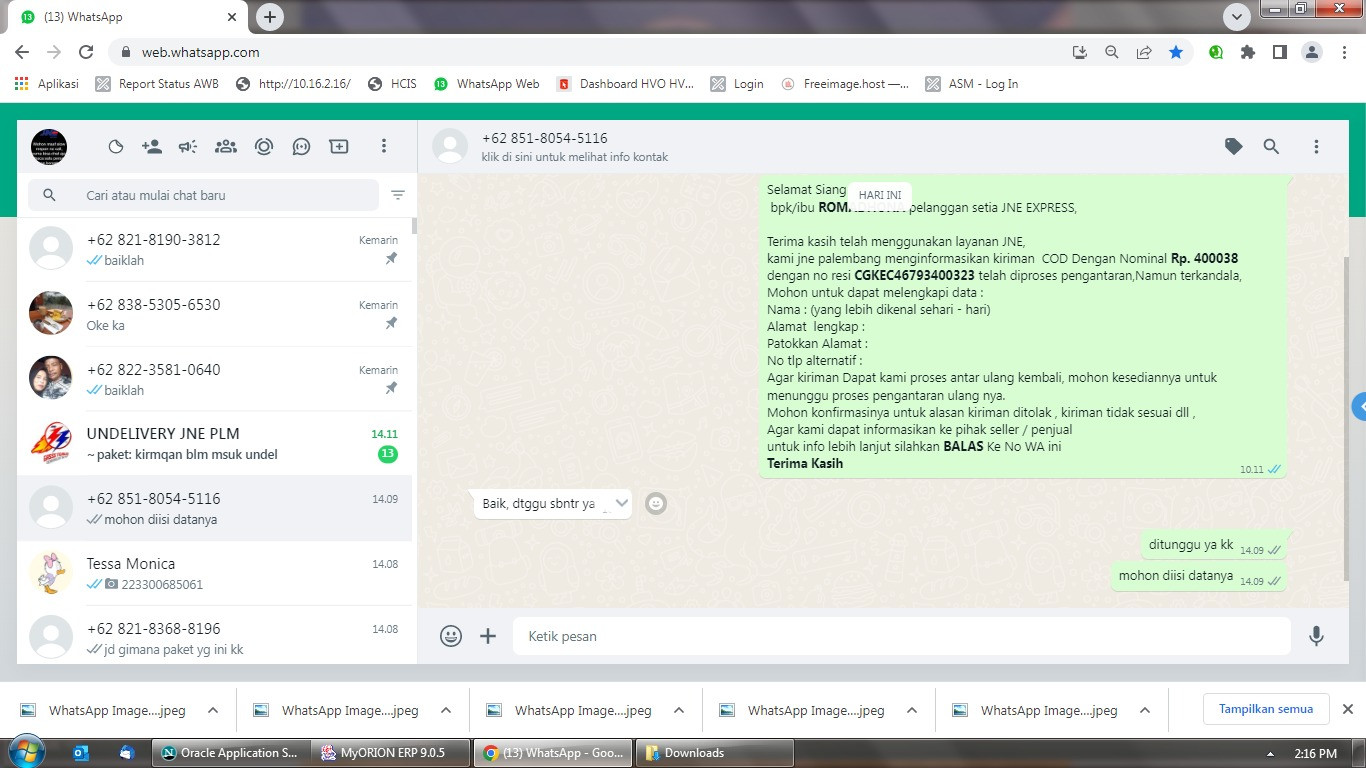Click Tessa Monica's avatar picture
This screenshot has width=1366, height=768.
pos(51,574)
